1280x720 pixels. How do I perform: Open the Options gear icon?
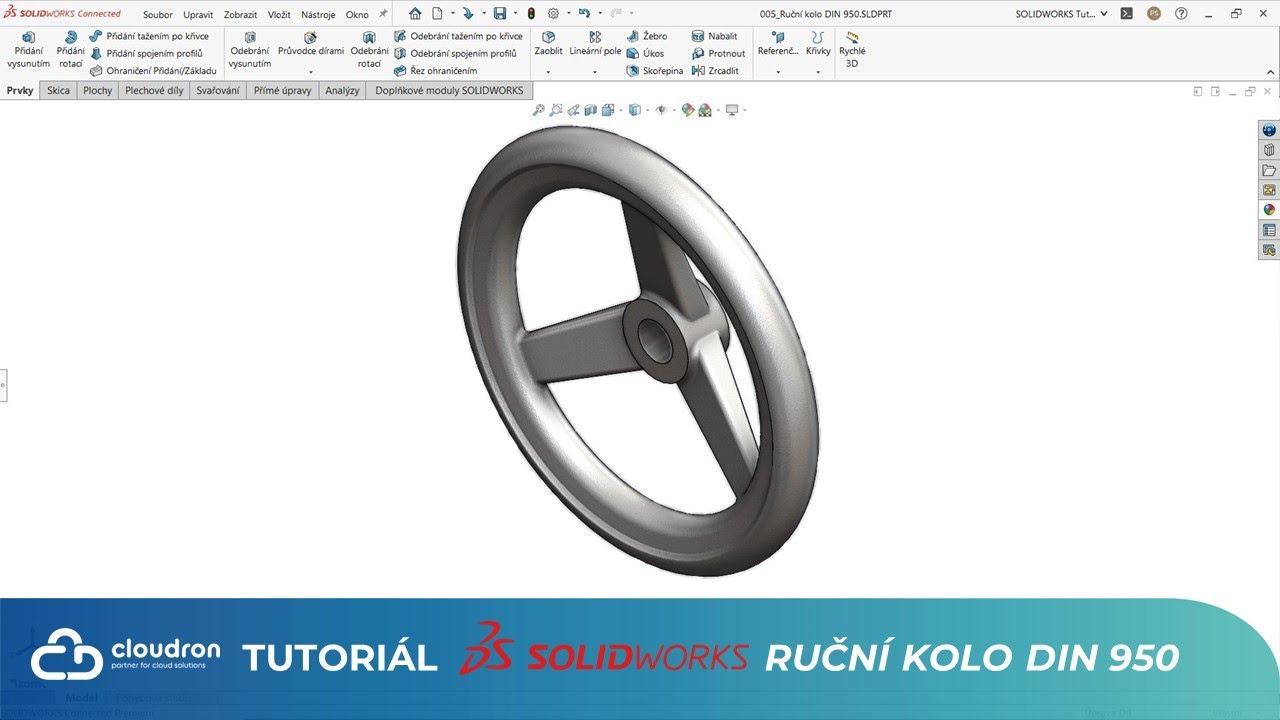tap(553, 14)
